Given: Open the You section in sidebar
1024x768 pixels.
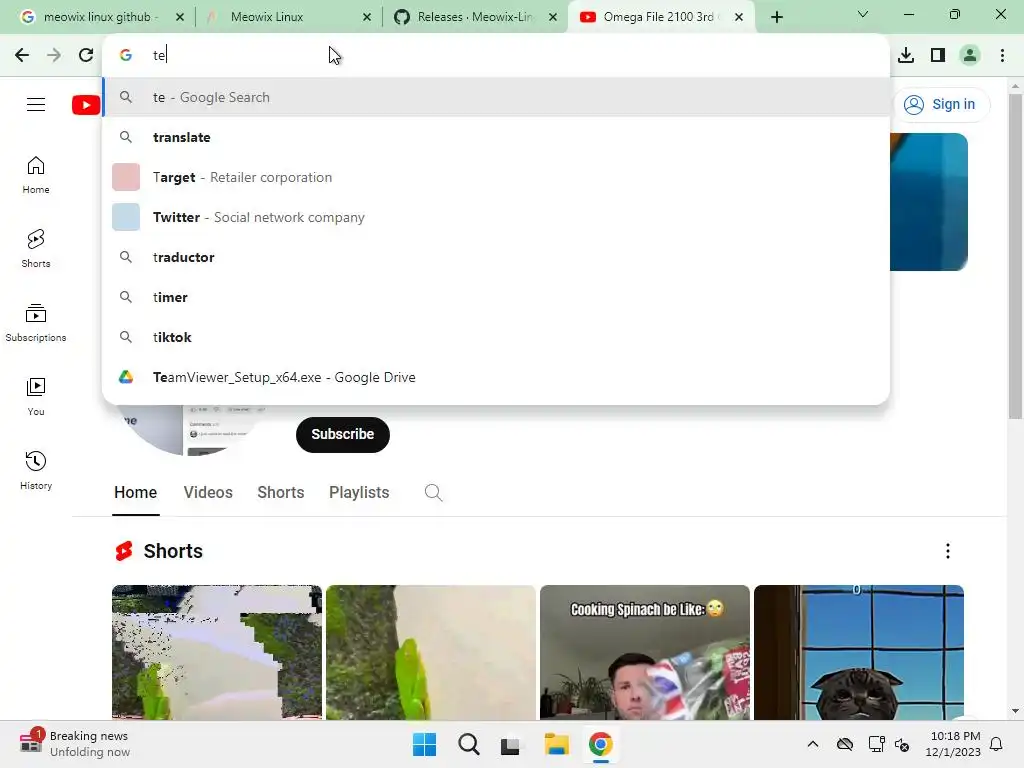Looking at the screenshot, I should [x=36, y=396].
